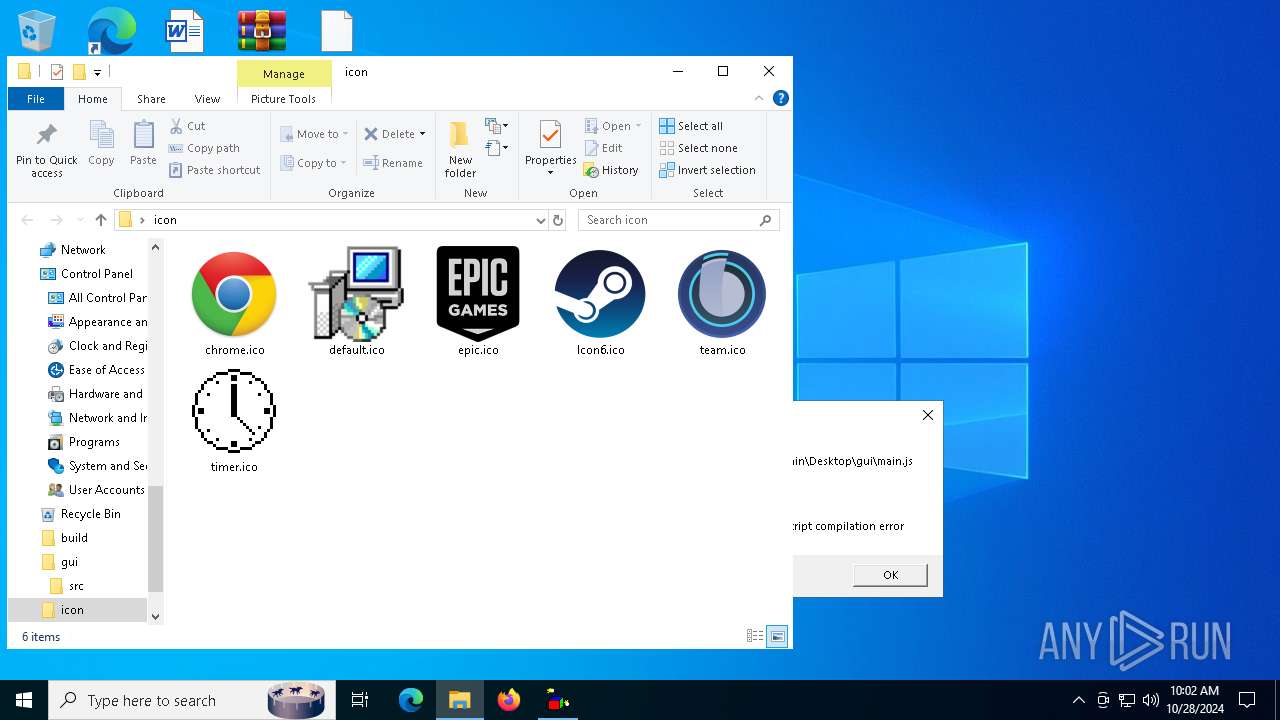Switch to Details view layout

pyautogui.click(x=755, y=636)
